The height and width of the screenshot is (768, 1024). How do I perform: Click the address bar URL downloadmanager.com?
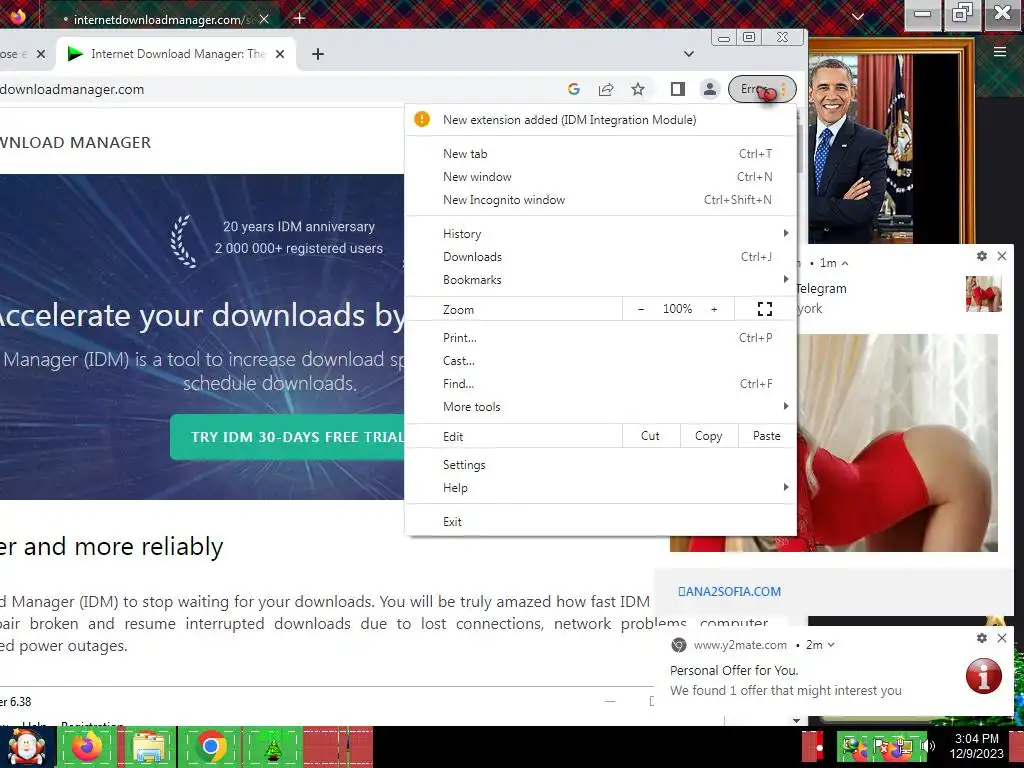[x=72, y=89]
